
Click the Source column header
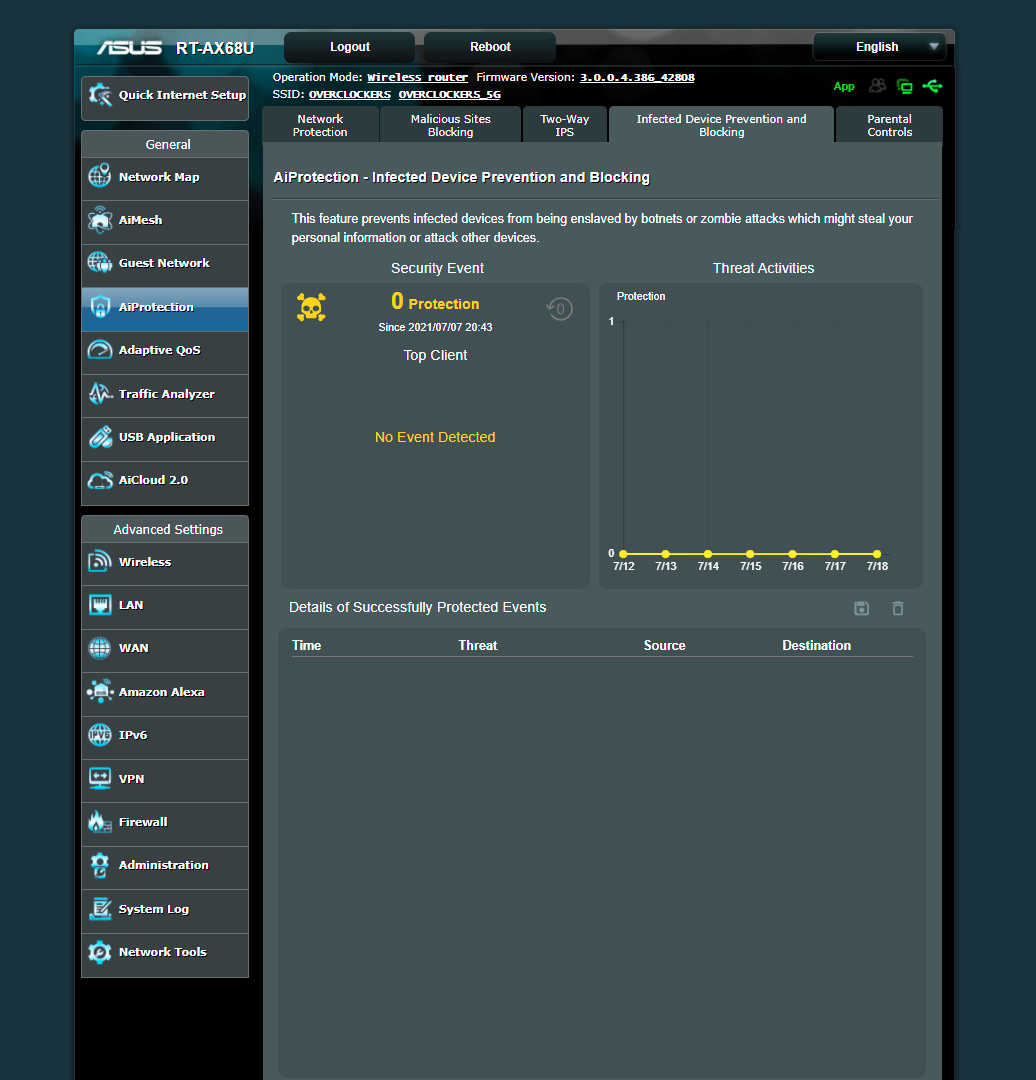[x=664, y=645]
